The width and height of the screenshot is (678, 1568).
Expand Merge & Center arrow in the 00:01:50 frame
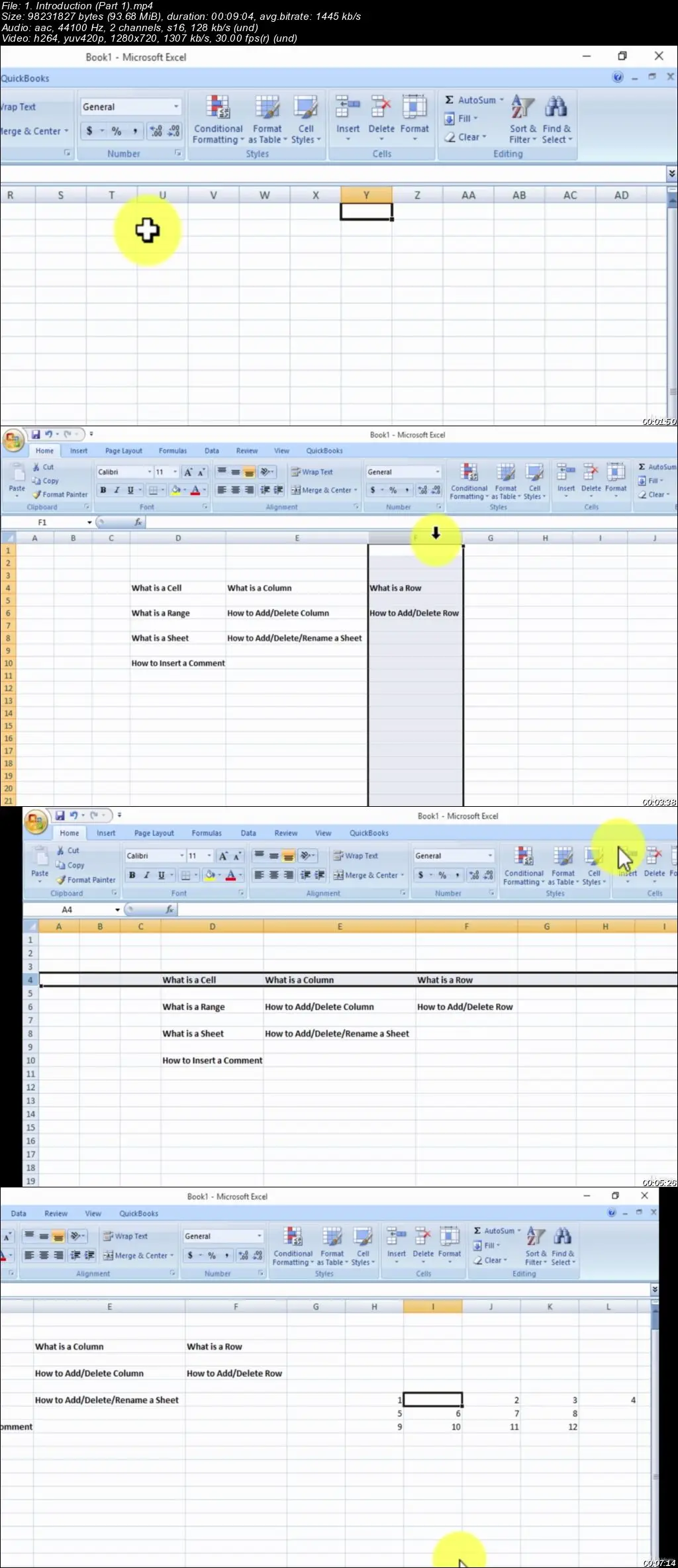coord(66,131)
